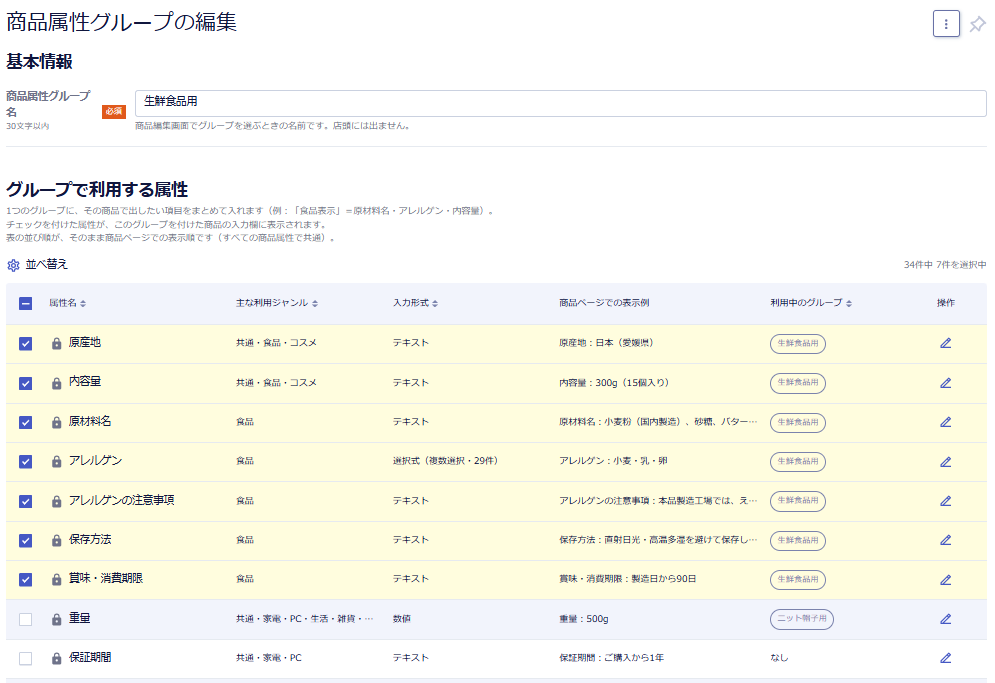Edit the 内容量 attribute with its pencil

click(946, 383)
